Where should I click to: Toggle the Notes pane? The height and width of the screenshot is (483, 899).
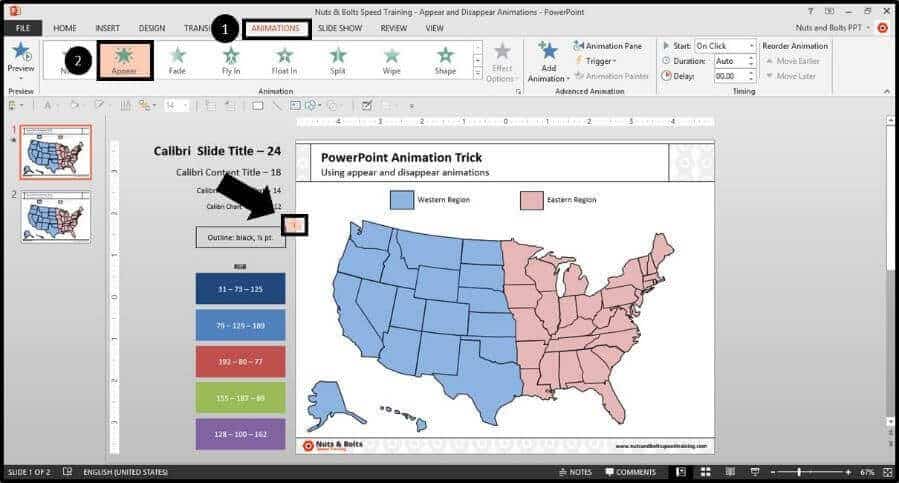point(576,472)
